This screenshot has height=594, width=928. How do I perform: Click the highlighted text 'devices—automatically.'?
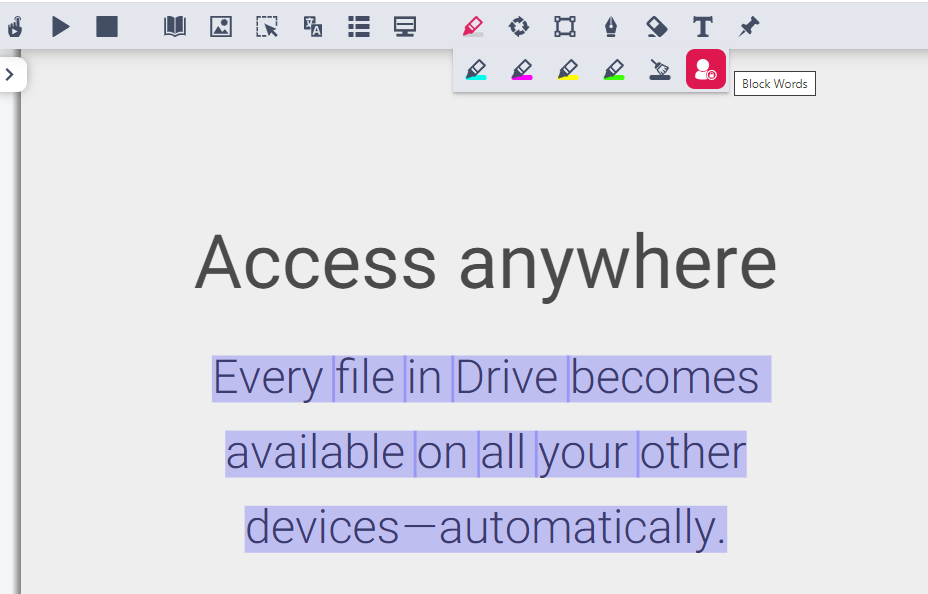486,529
